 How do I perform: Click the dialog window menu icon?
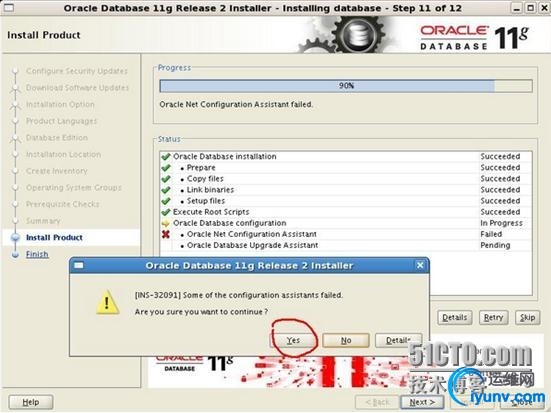(x=79, y=265)
